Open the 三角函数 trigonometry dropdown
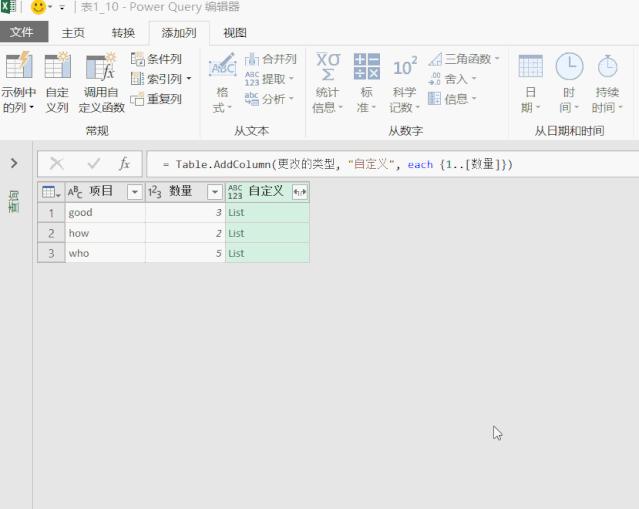The width and height of the screenshot is (639, 509). (464, 59)
